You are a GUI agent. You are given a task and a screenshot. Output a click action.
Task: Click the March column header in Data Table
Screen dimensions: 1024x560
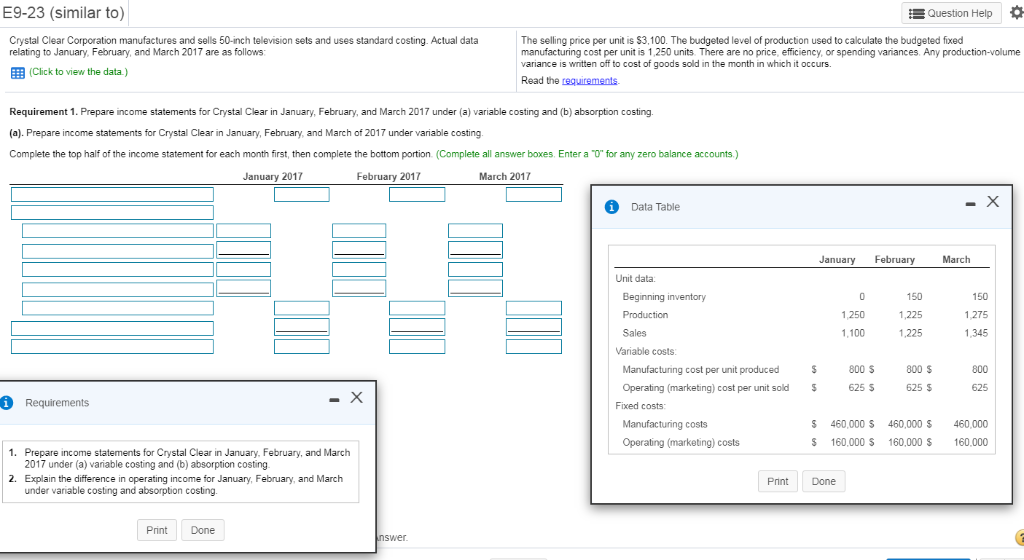click(x=956, y=259)
